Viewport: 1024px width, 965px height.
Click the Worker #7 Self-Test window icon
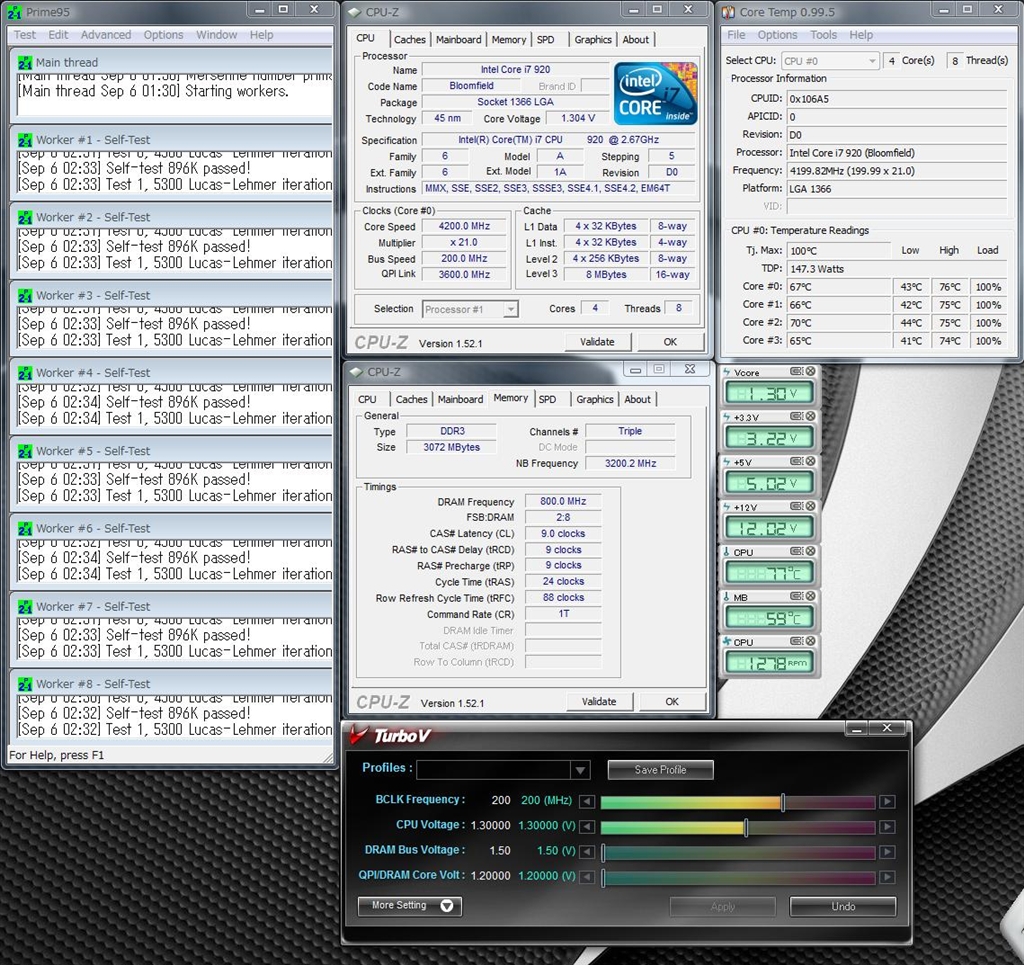(25, 607)
